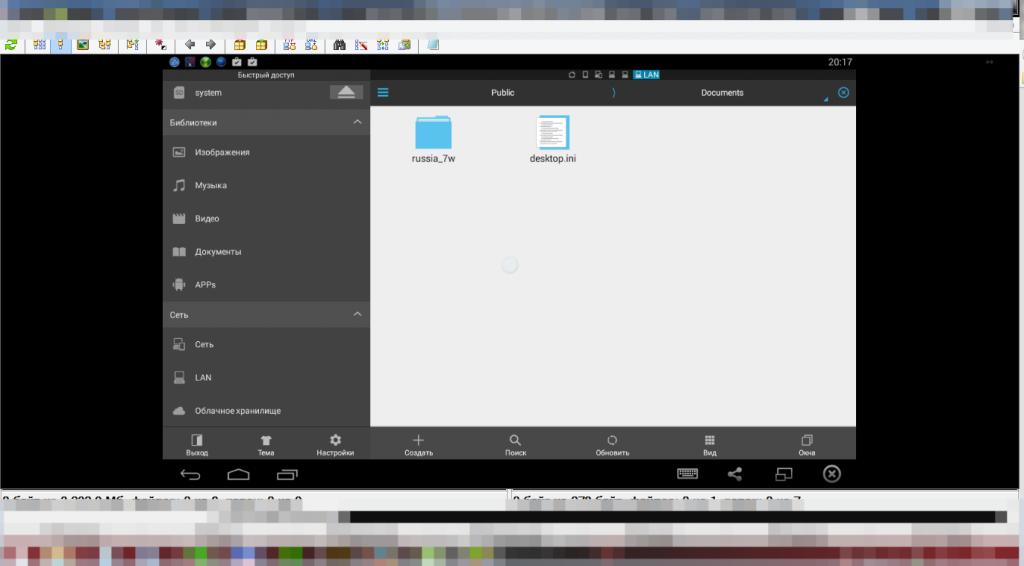This screenshot has height=566, width=1024.
Task: Select the Public path tab
Action: click(x=502, y=93)
